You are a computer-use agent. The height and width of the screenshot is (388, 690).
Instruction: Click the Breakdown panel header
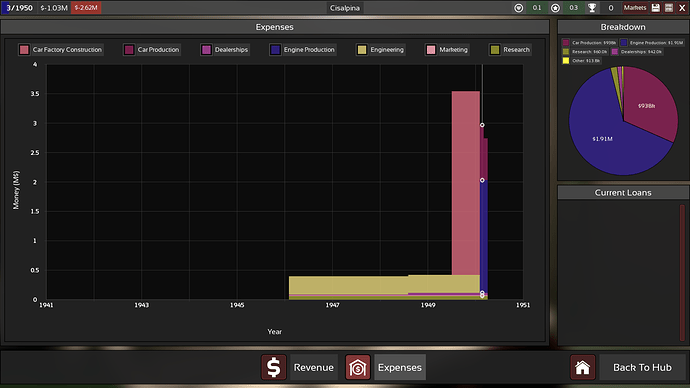click(623, 27)
